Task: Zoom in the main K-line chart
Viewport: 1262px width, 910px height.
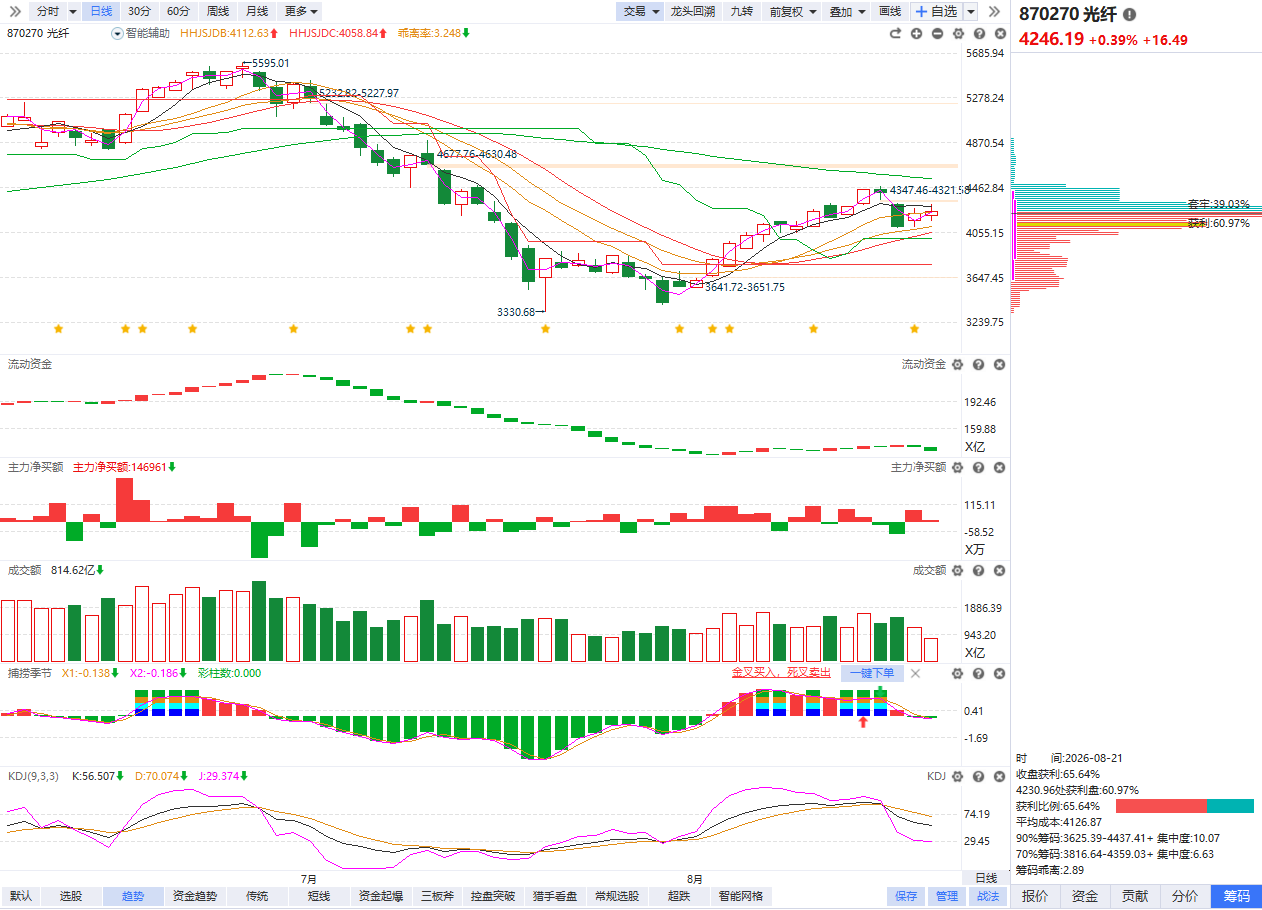Action: point(916,33)
